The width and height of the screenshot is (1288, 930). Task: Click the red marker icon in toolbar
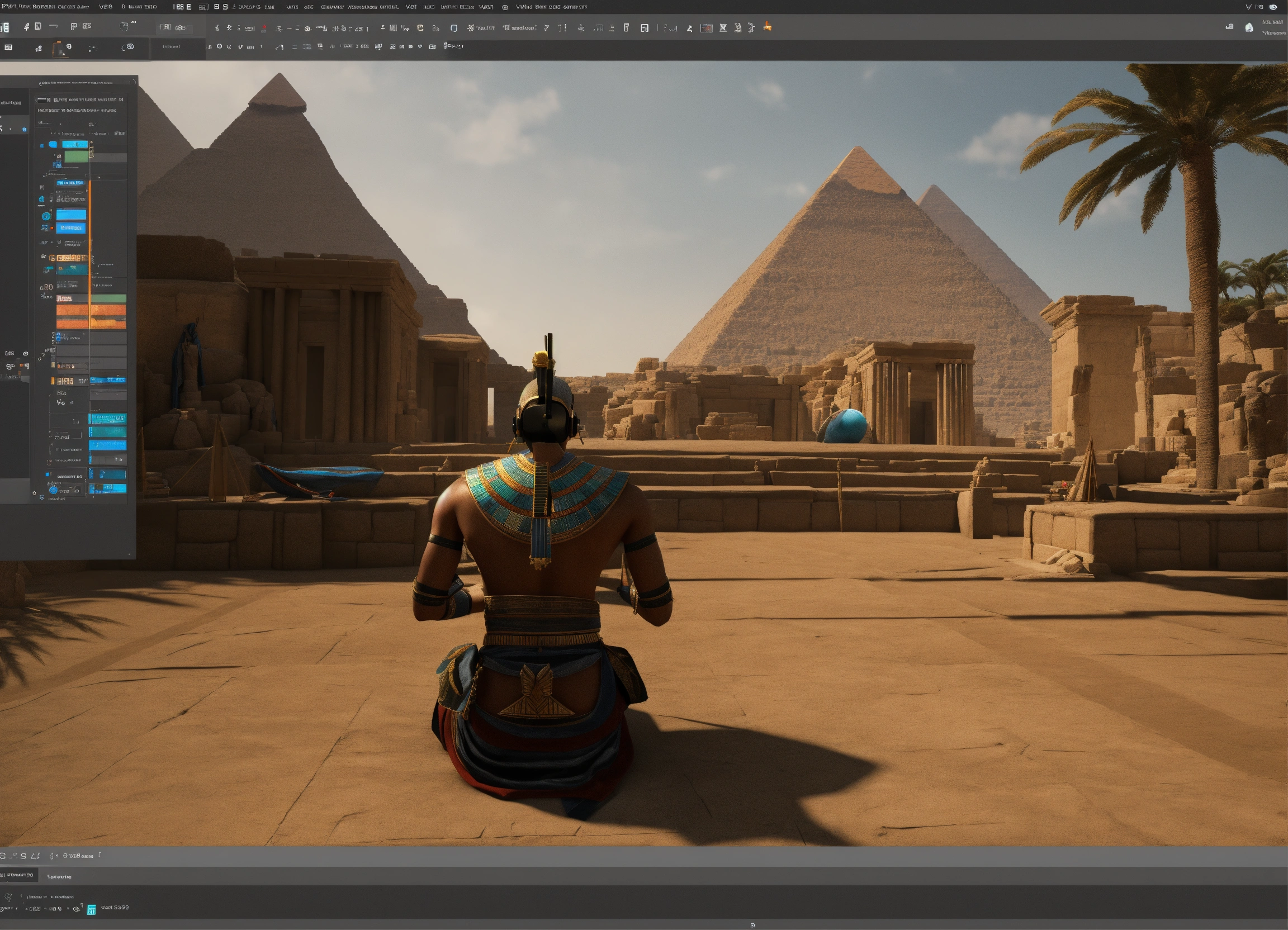(x=264, y=28)
